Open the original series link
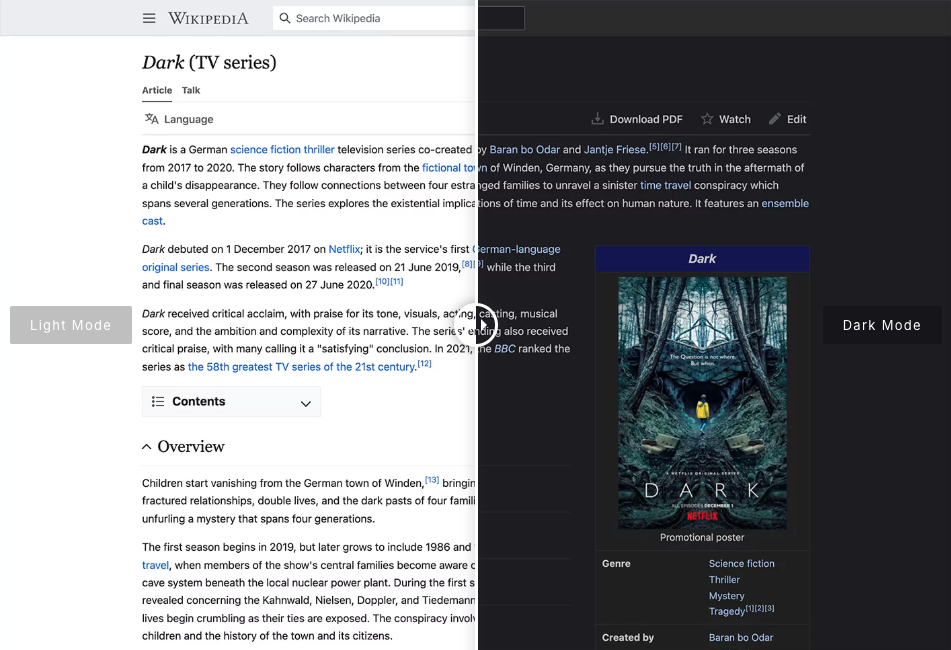The image size is (951, 650). (x=175, y=267)
